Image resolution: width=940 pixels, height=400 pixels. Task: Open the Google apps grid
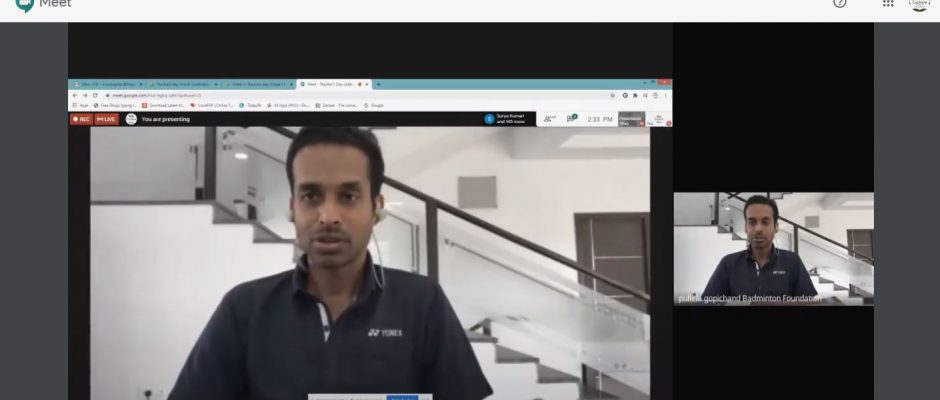[x=888, y=3]
